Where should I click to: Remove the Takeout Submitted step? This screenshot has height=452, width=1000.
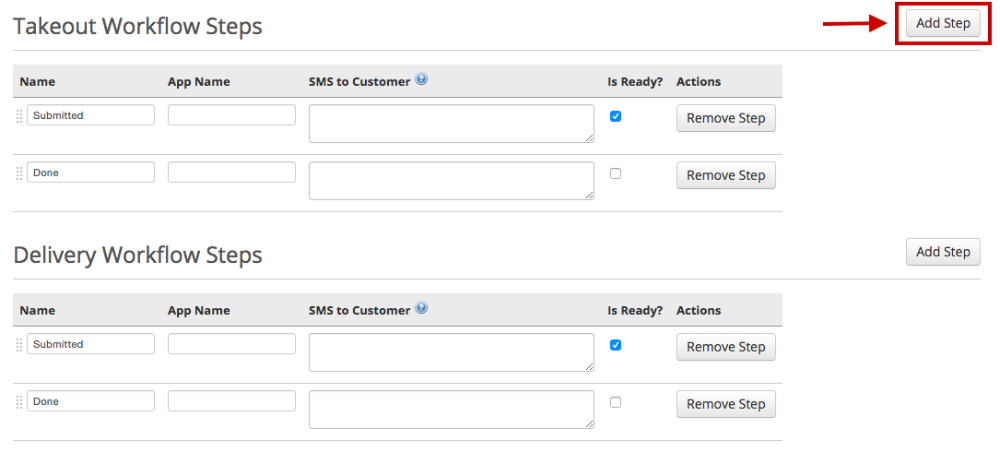coord(725,118)
